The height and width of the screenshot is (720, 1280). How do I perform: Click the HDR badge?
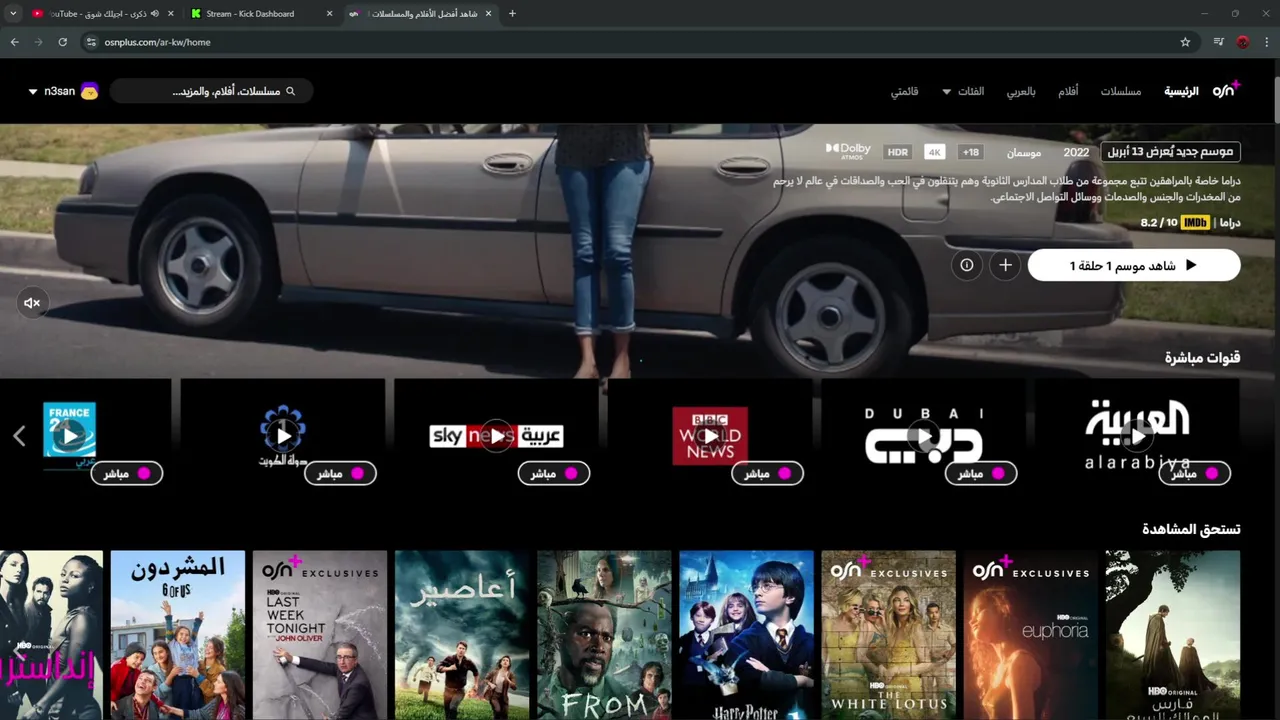pyautogui.click(x=898, y=152)
